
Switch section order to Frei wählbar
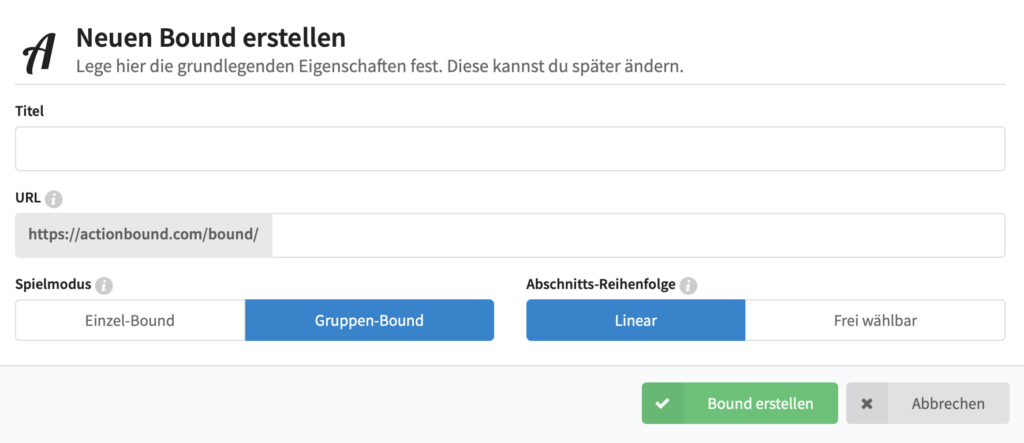(x=875, y=321)
